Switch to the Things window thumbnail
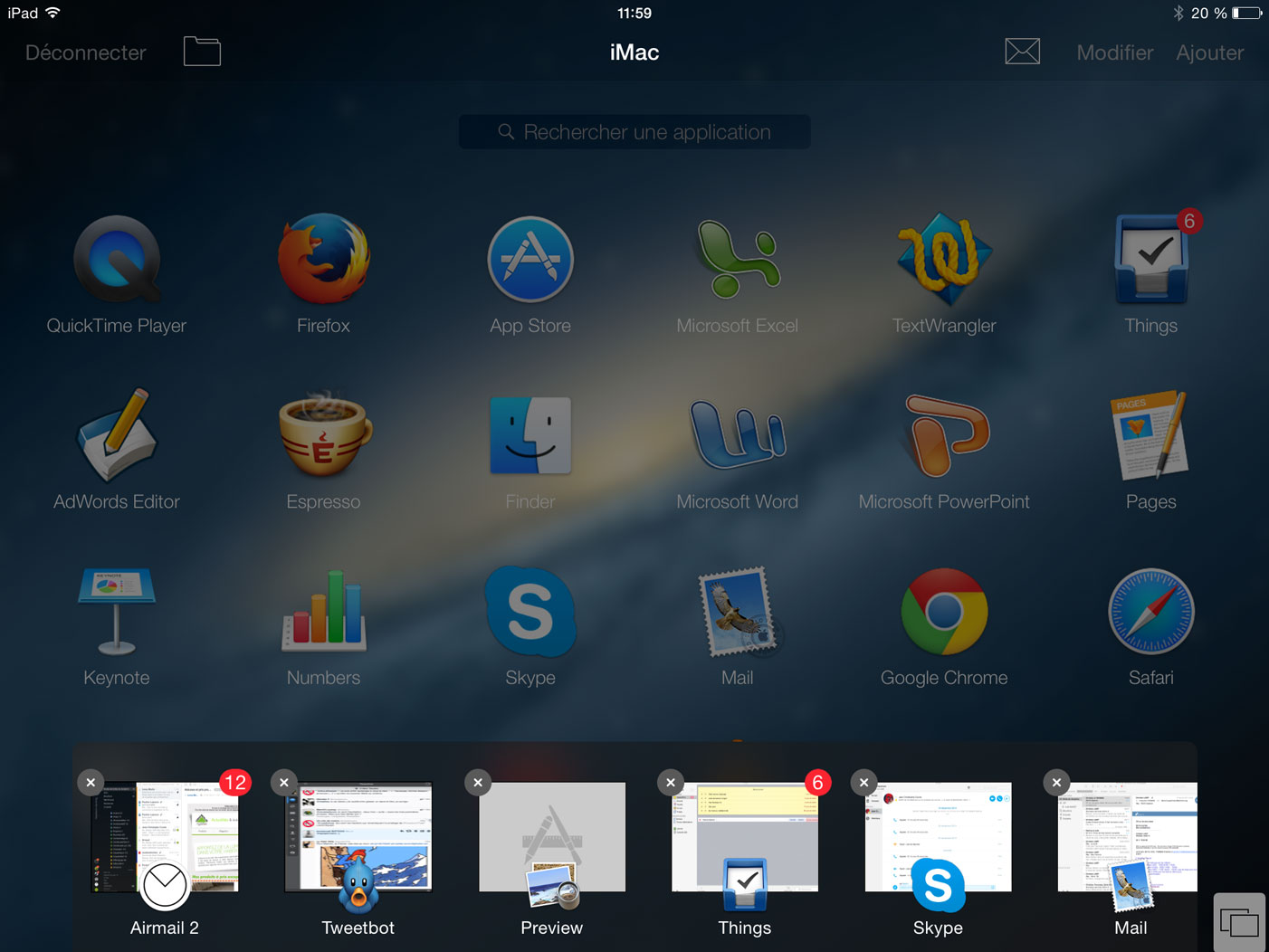 coord(745,837)
